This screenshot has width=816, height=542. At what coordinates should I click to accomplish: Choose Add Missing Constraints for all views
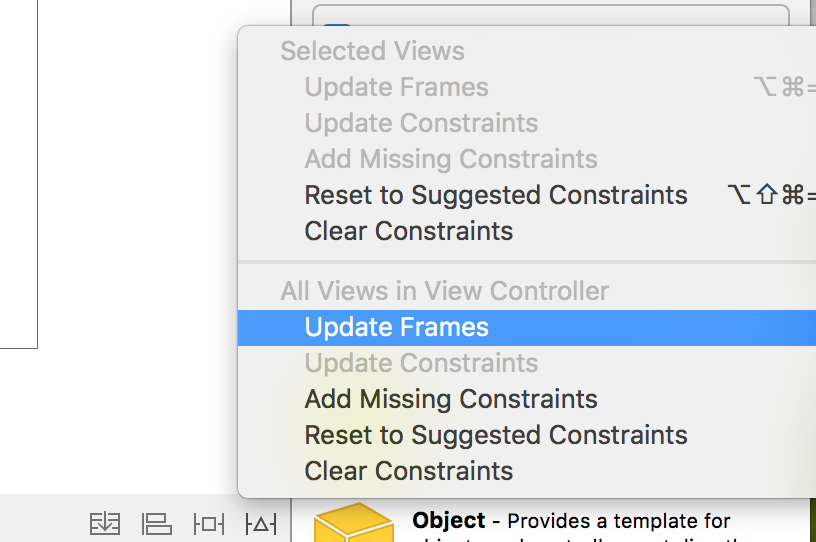tap(451, 399)
